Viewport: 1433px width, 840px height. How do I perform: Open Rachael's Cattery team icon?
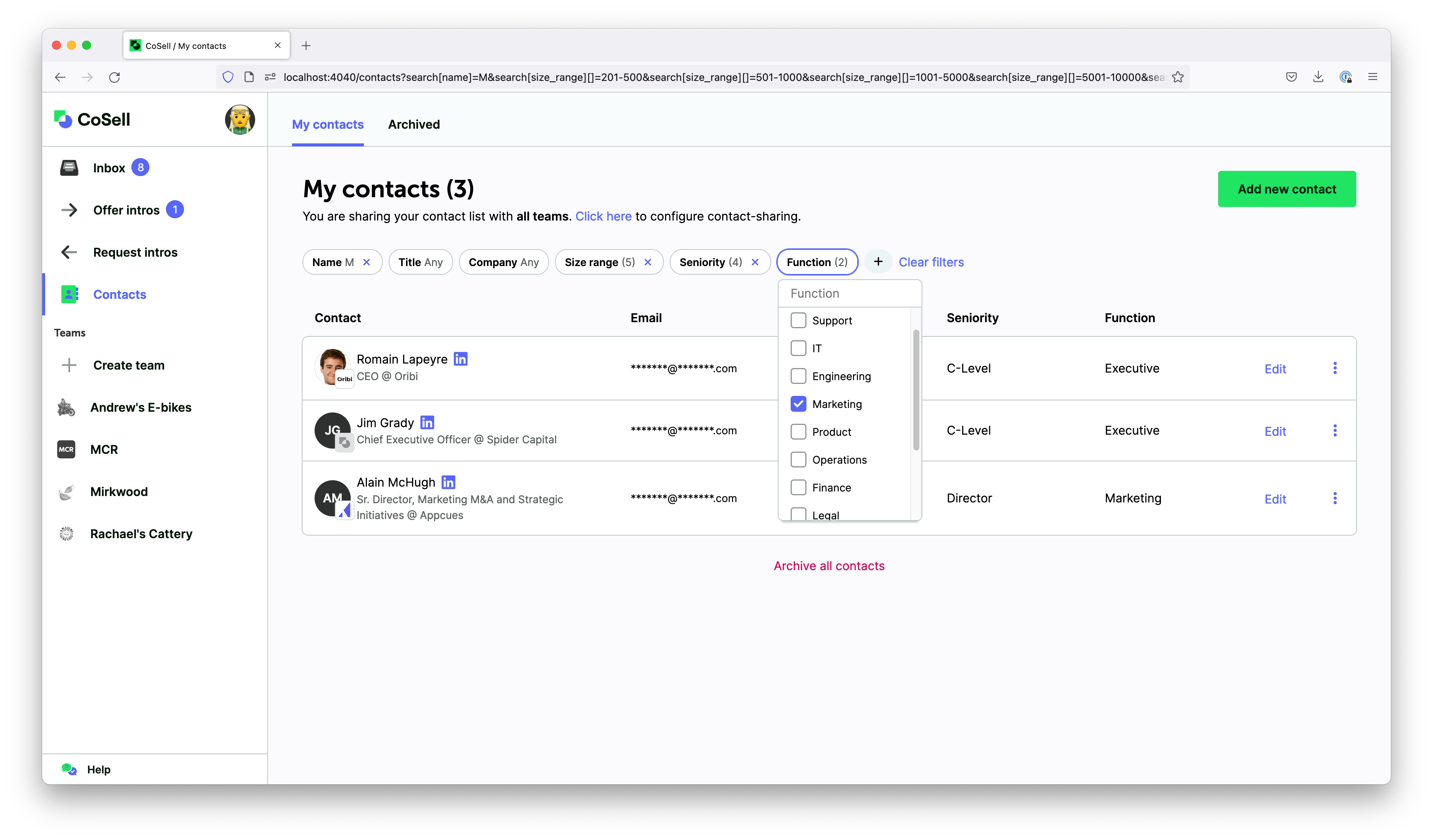click(66, 533)
